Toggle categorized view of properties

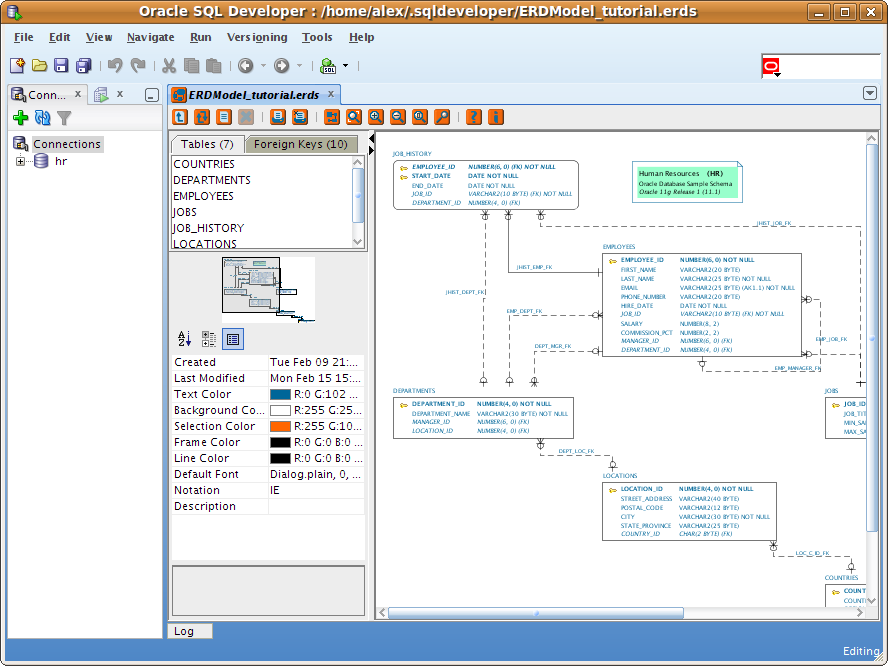tap(208, 339)
